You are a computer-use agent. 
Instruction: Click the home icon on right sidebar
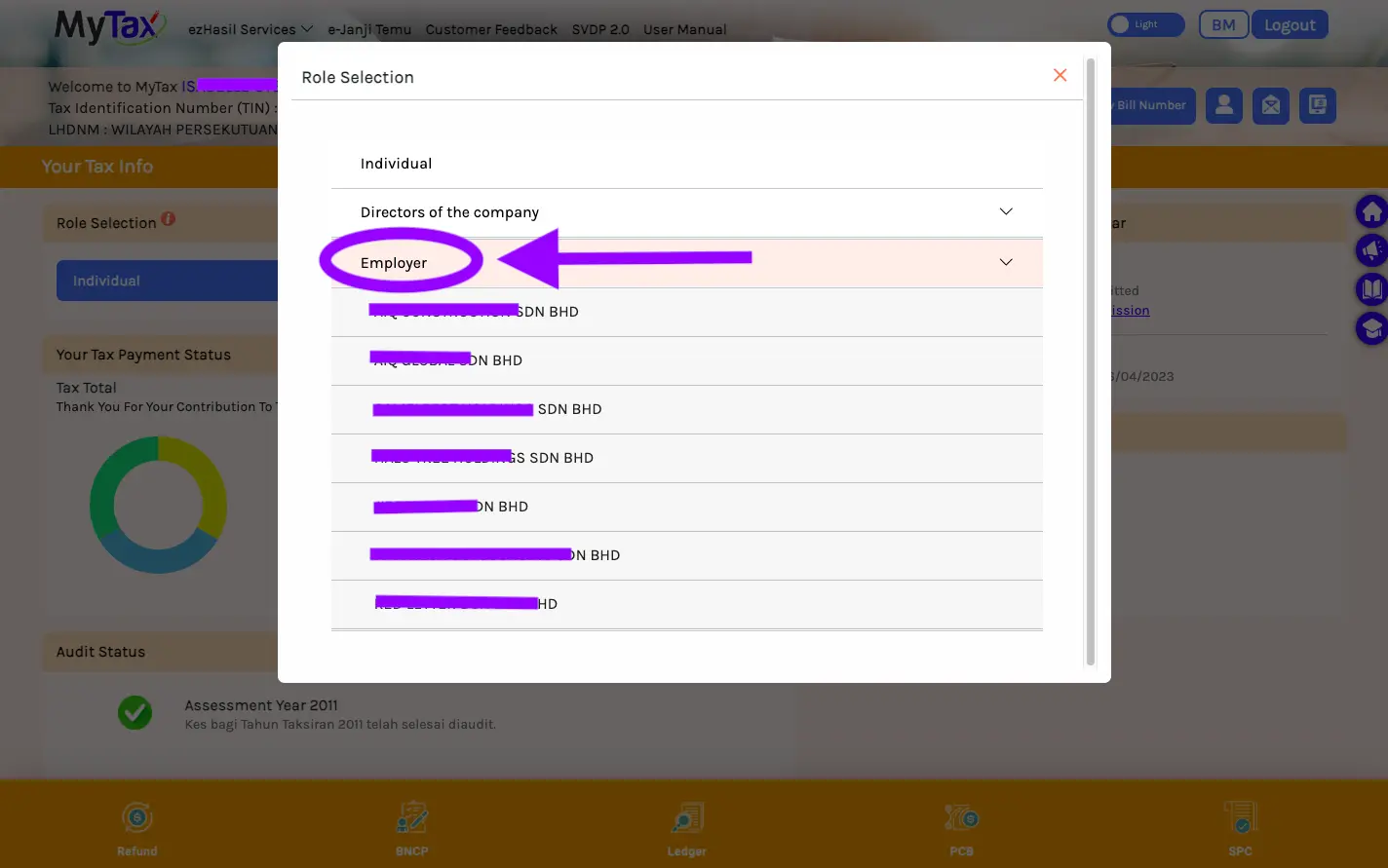pyautogui.click(x=1371, y=211)
